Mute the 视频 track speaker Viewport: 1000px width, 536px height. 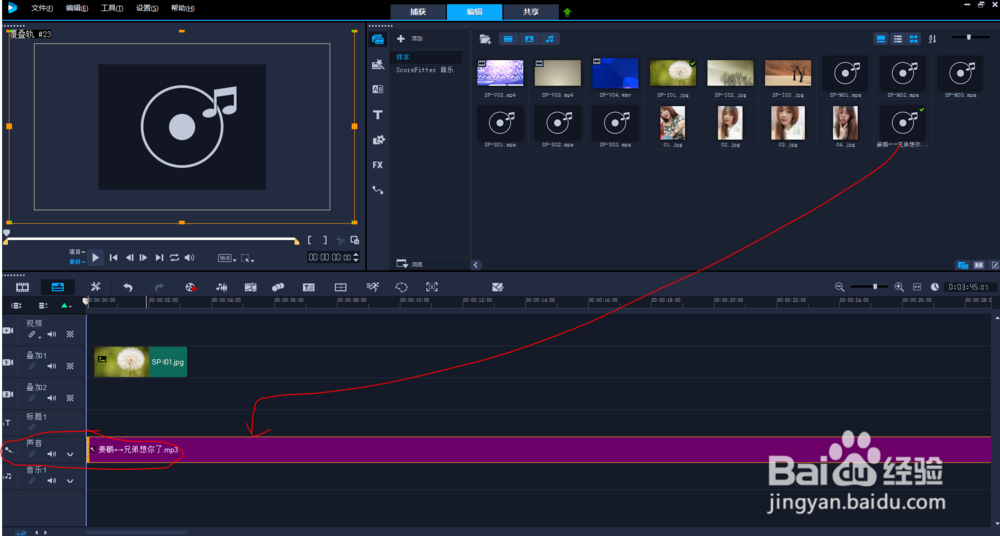[x=52, y=334]
